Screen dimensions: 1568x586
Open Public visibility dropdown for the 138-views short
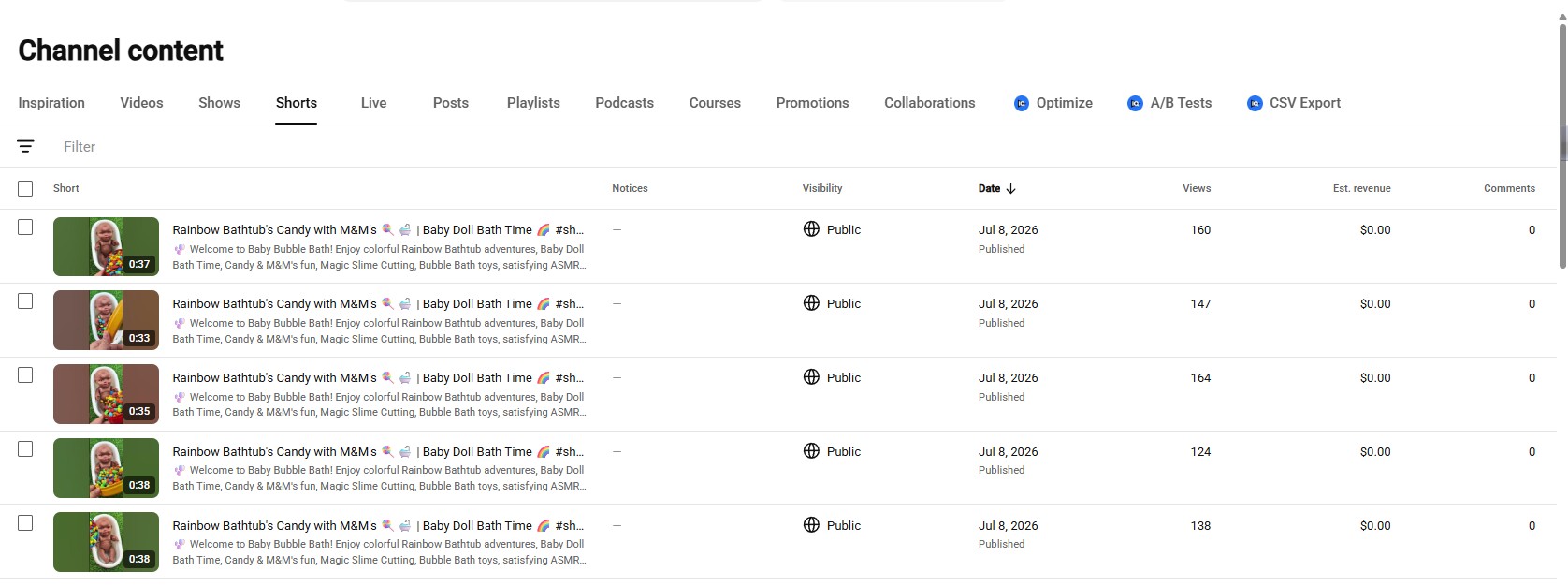843,525
